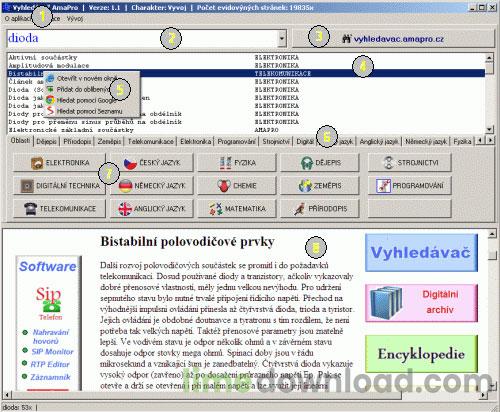The image size is (500, 412).
Task: Click the Digitální archiv books icon
Action: pos(386,303)
